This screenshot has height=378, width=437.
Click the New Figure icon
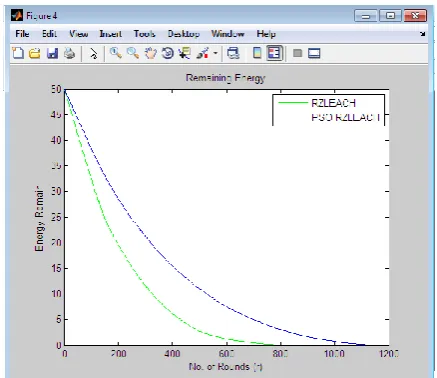pos(18,53)
